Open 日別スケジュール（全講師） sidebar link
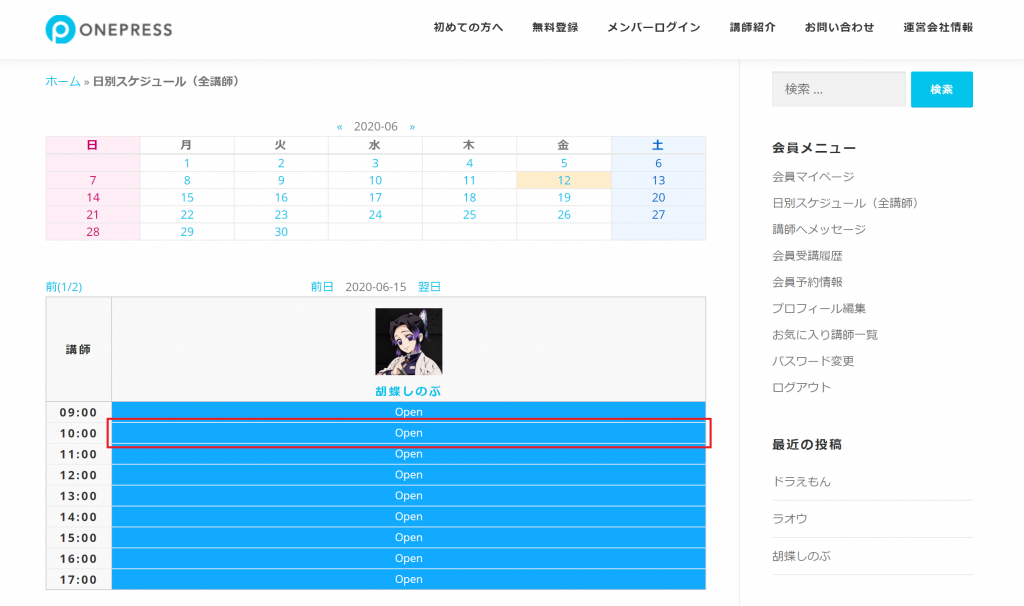The width and height of the screenshot is (1024, 606). tap(848, 203)
